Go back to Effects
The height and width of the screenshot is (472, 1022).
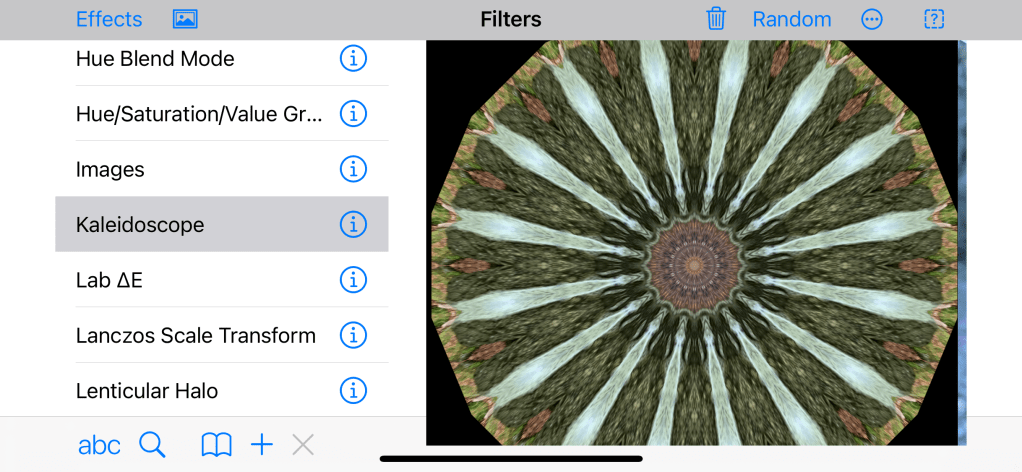(109, 19)
